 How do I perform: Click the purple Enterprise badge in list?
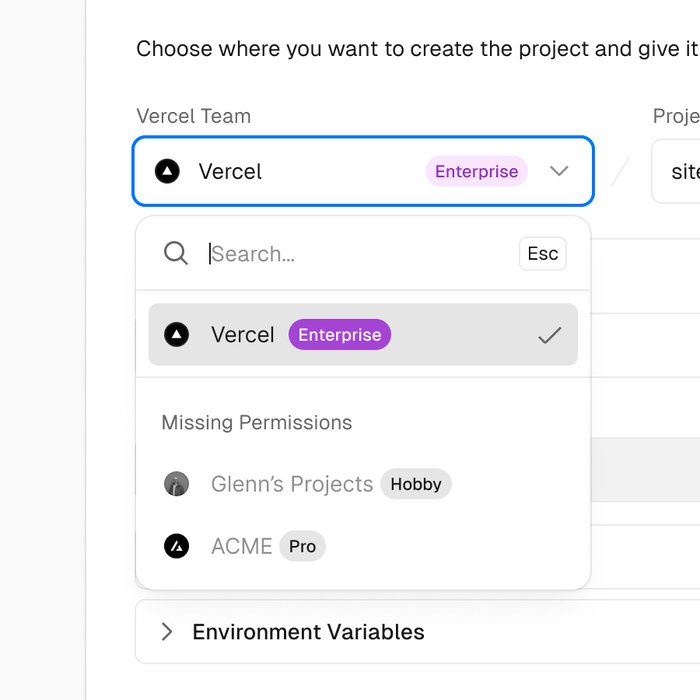coord(340,335)
